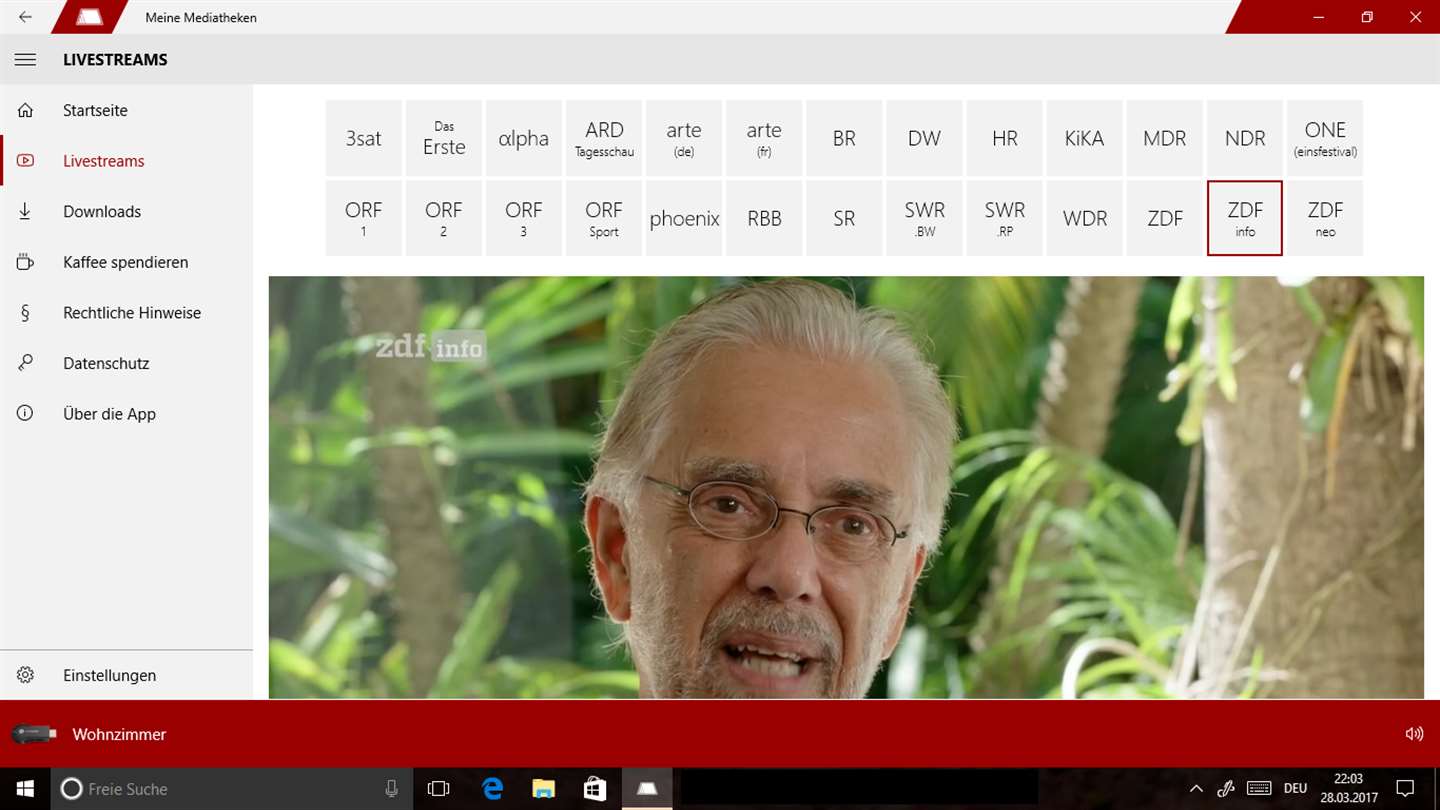
Task: Click the Livestreams play icon
Action: (x=25, y=161)
